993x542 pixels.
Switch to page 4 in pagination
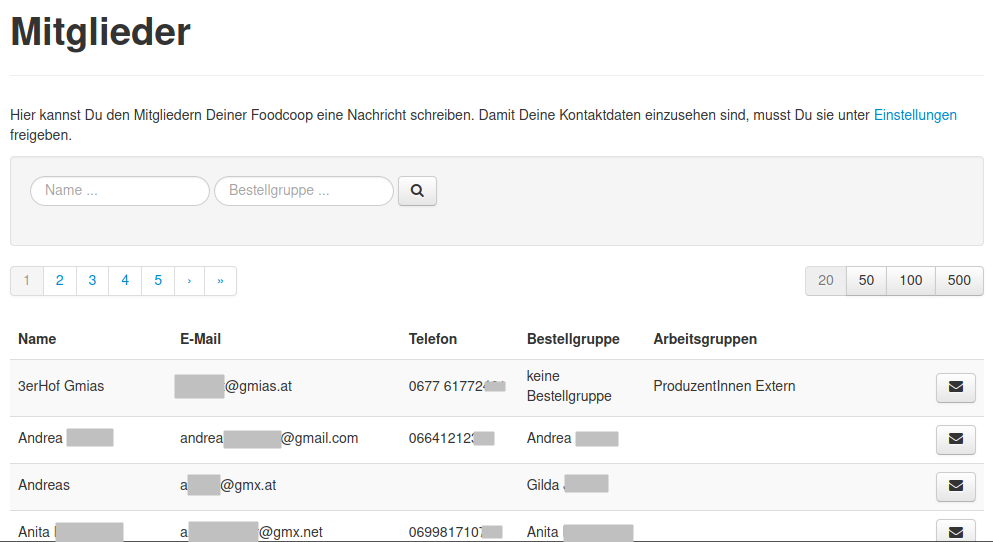click(x=125, y=281)
